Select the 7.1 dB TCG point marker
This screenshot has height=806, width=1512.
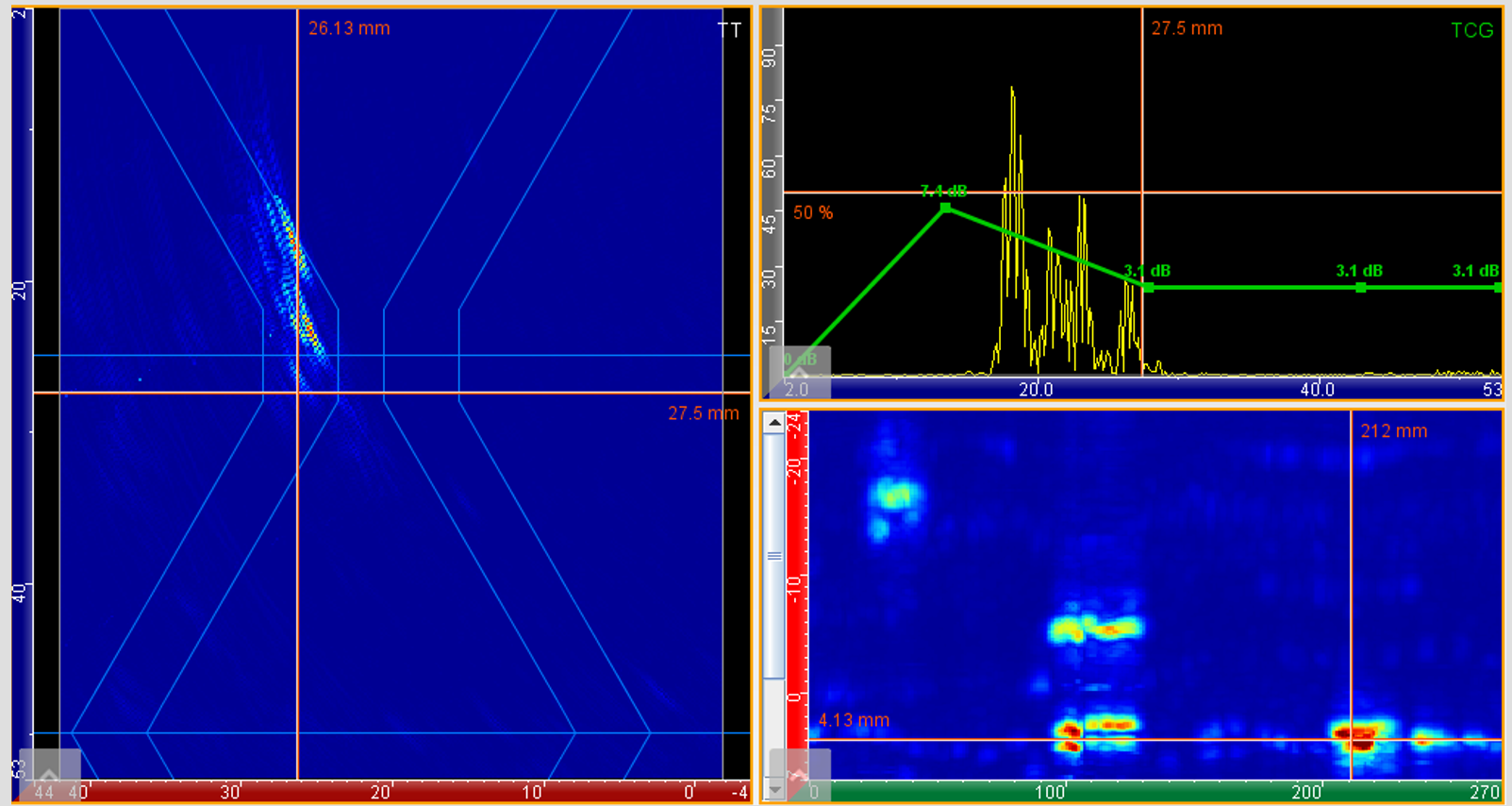pyautogui.click(x=945, y=208)
